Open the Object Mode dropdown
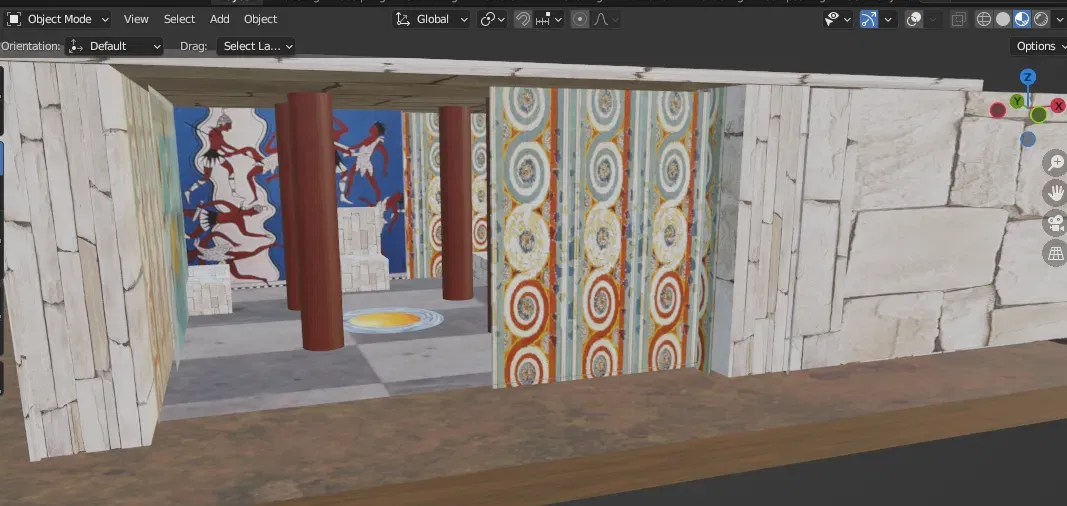The width and height of the screenshot is (1067, 506). pos(58,19)
